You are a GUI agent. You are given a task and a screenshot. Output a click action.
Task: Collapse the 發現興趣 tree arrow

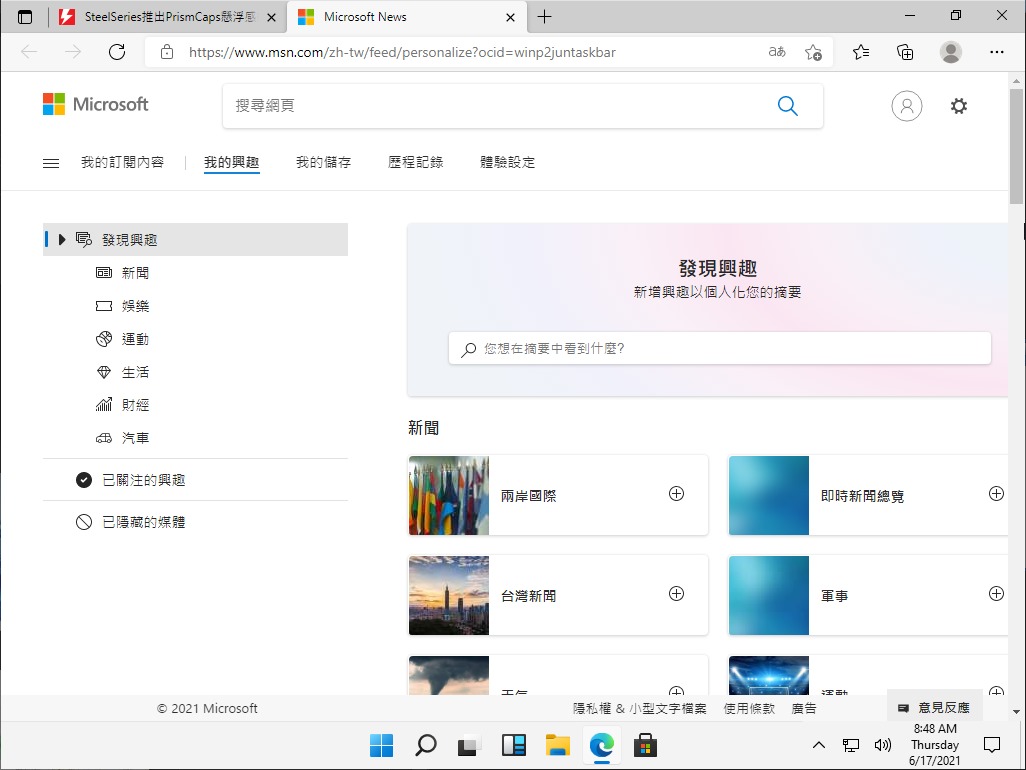pos(62,240)
